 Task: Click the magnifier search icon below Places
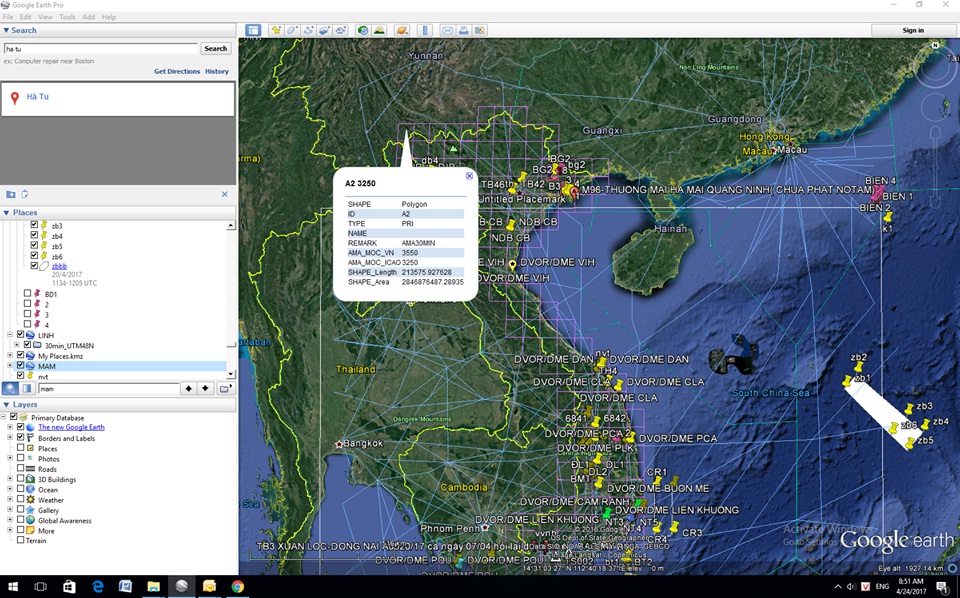coord(10,388)
